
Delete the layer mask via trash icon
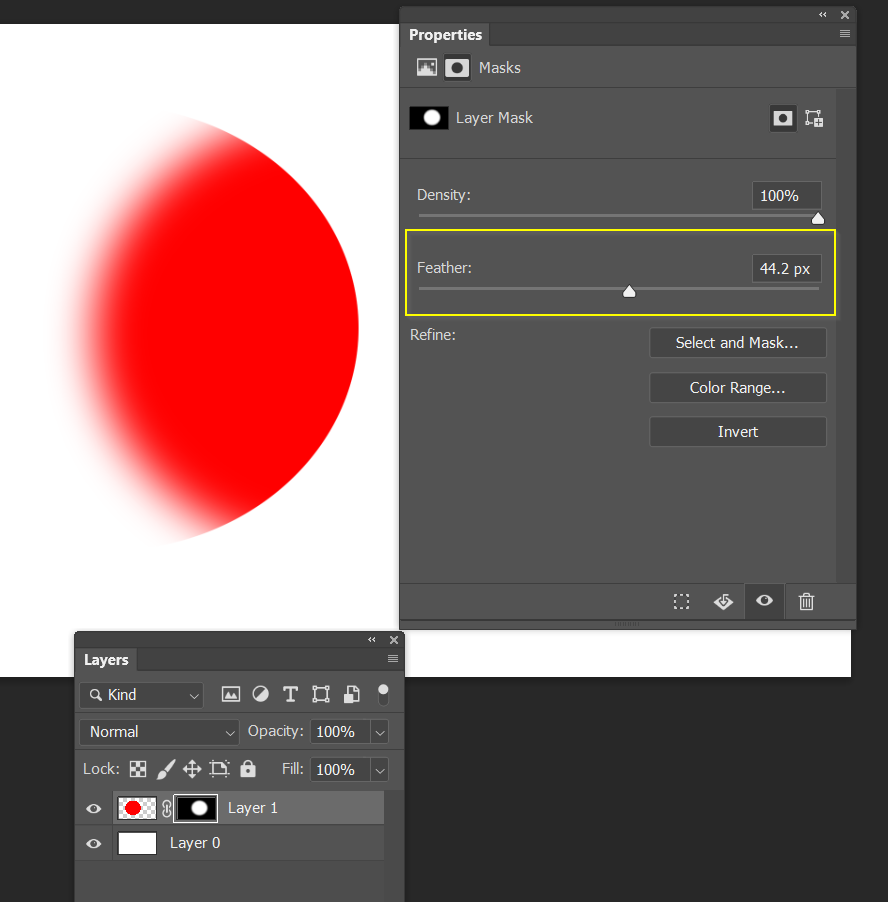[806, 602]
